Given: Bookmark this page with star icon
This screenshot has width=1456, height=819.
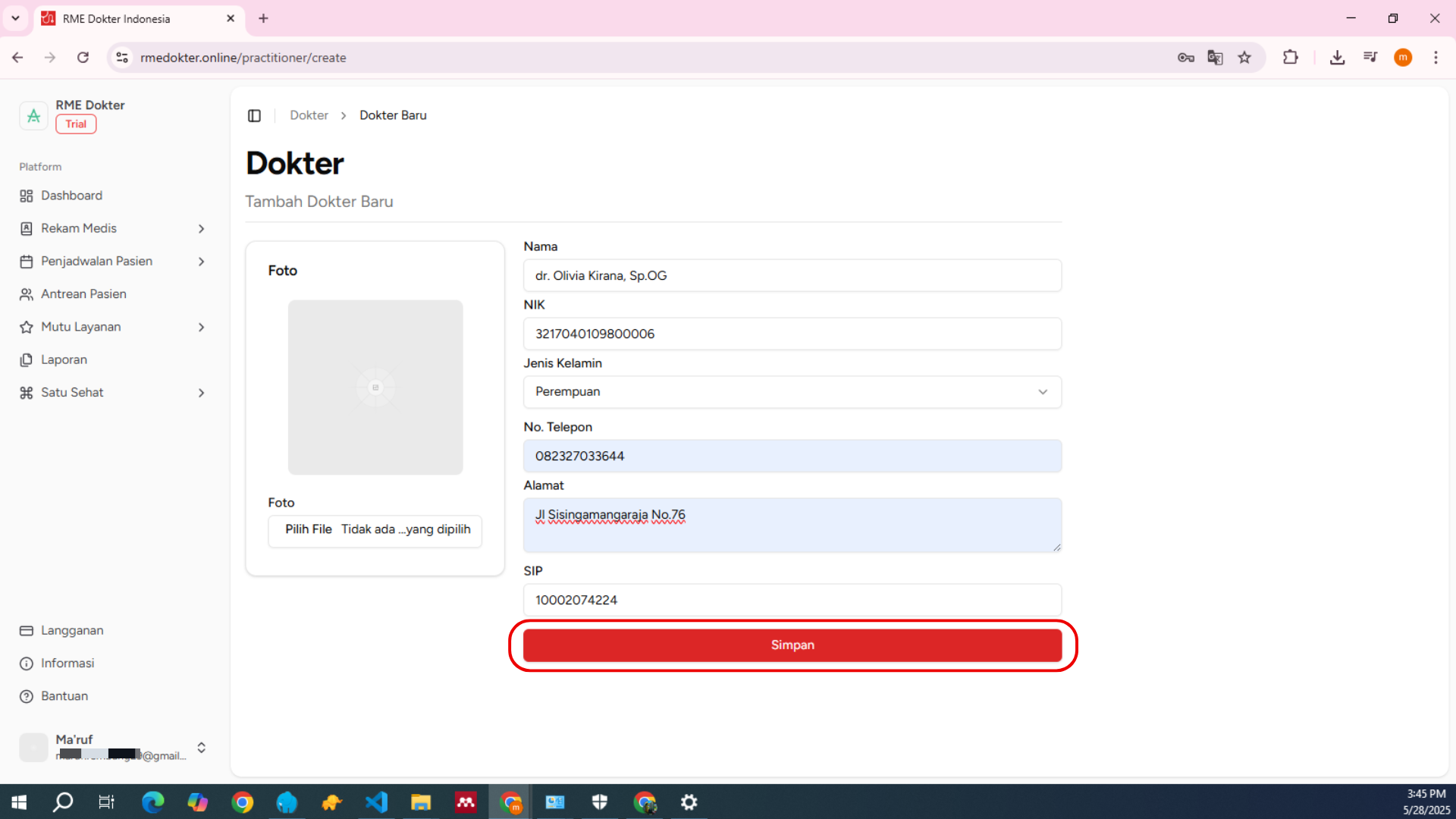Looking at the screenshot, I should pyautogui.click(x=1244, y=58).
